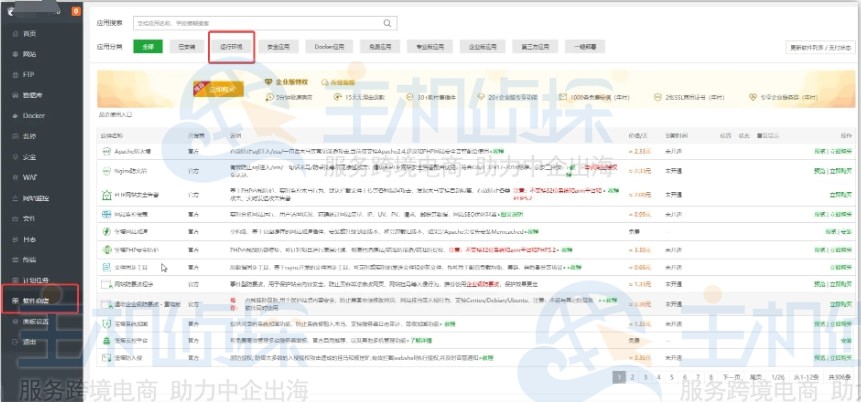Open the 首页 home icon in sidebar
861x402 pixels.
[x=12, y=33]
